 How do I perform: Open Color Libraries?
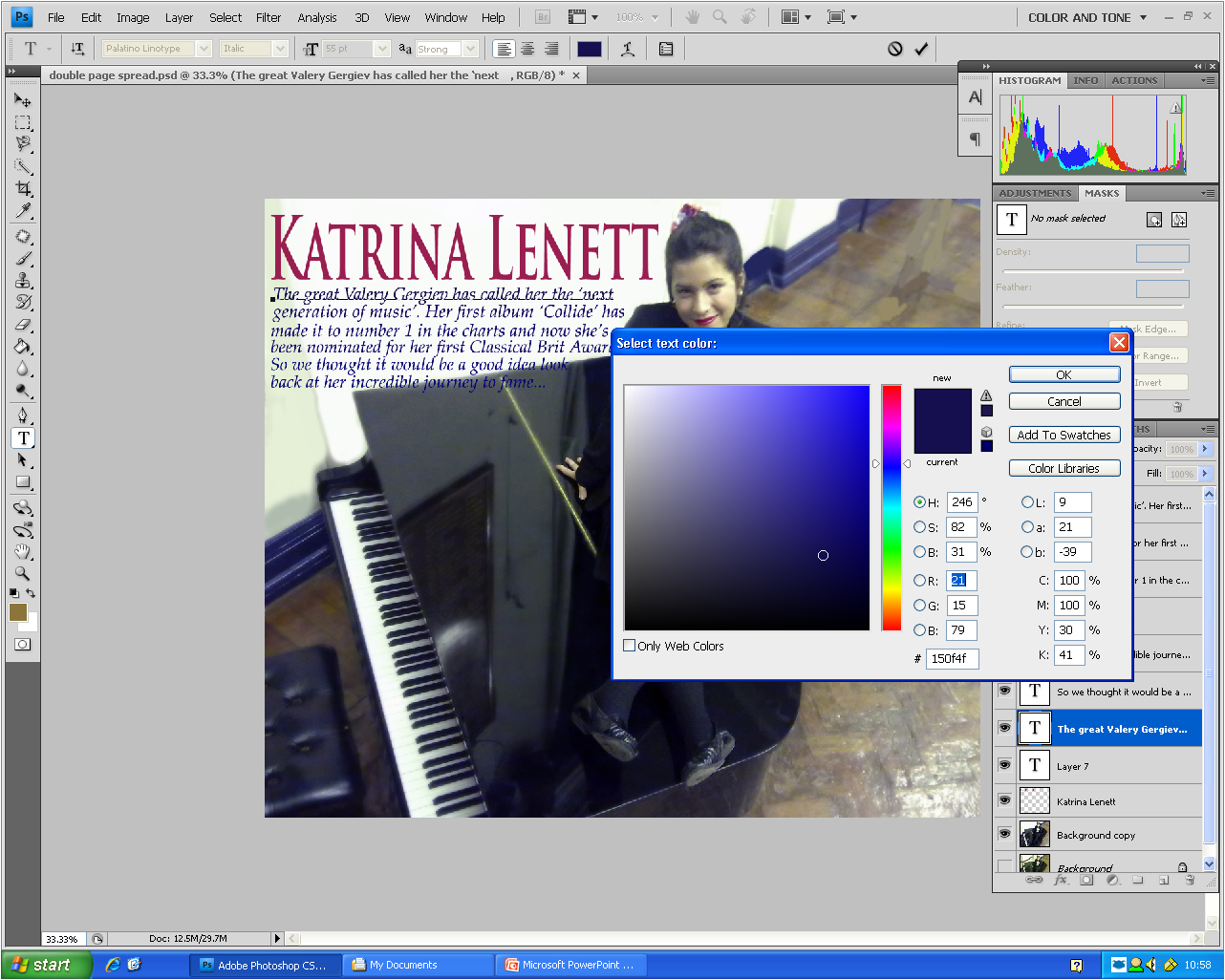[x=1064, y=468]
